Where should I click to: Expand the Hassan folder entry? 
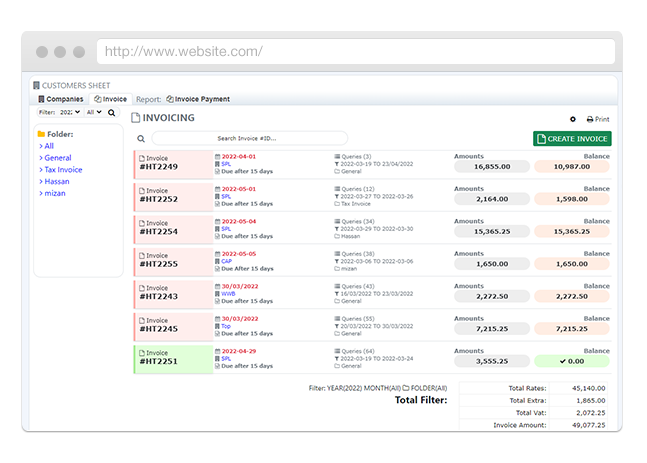[x=56, y=181]
